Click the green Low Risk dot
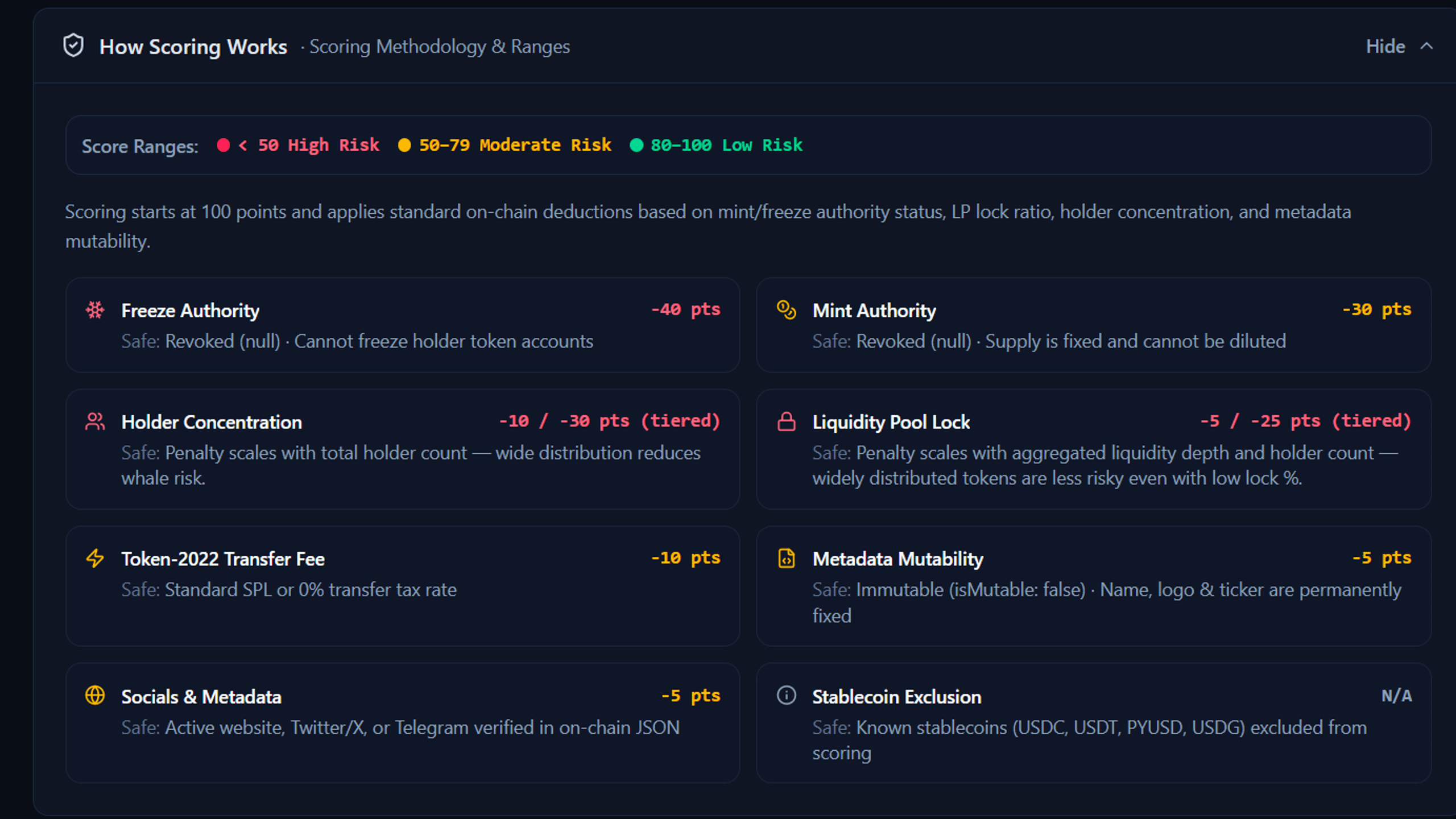This screenshot has width=1456, height=819. click(x=636, y=145)
